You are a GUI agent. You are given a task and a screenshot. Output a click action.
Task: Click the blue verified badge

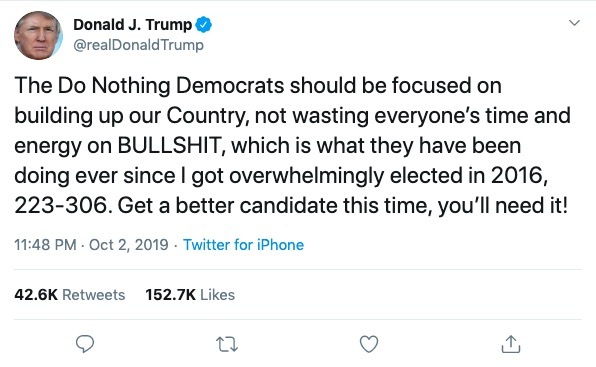point(203,25)
